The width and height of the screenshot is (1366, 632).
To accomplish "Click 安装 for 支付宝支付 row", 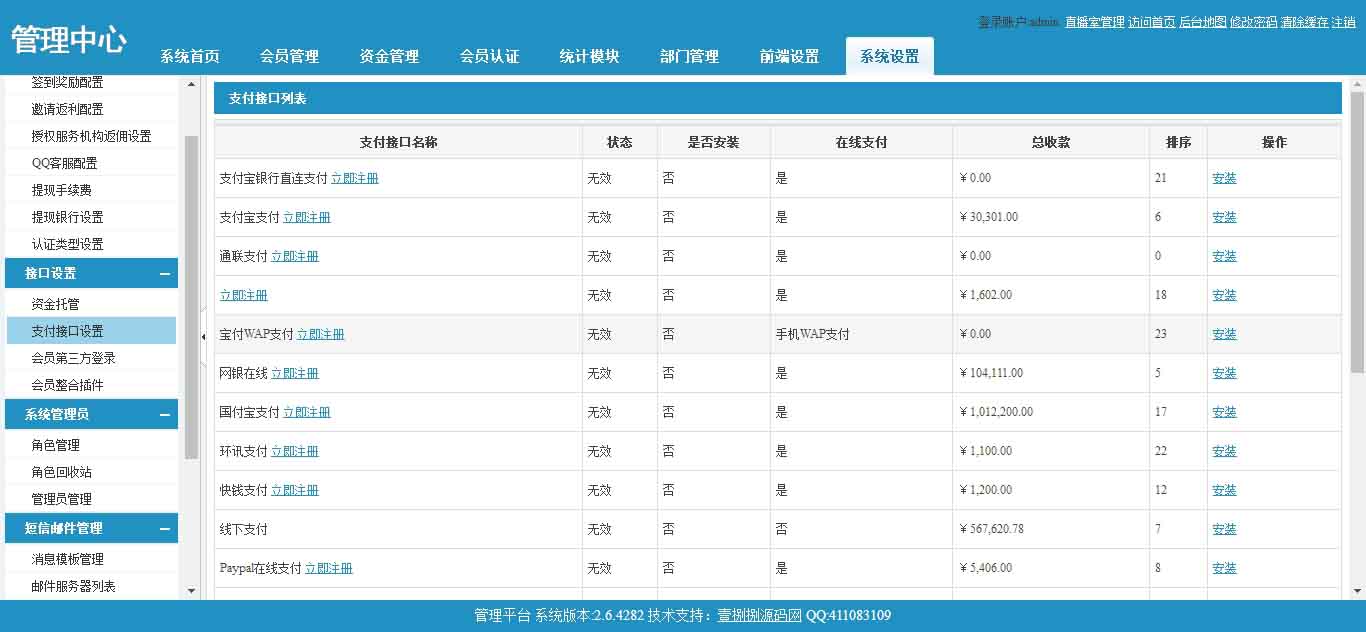I will 1224,217.
